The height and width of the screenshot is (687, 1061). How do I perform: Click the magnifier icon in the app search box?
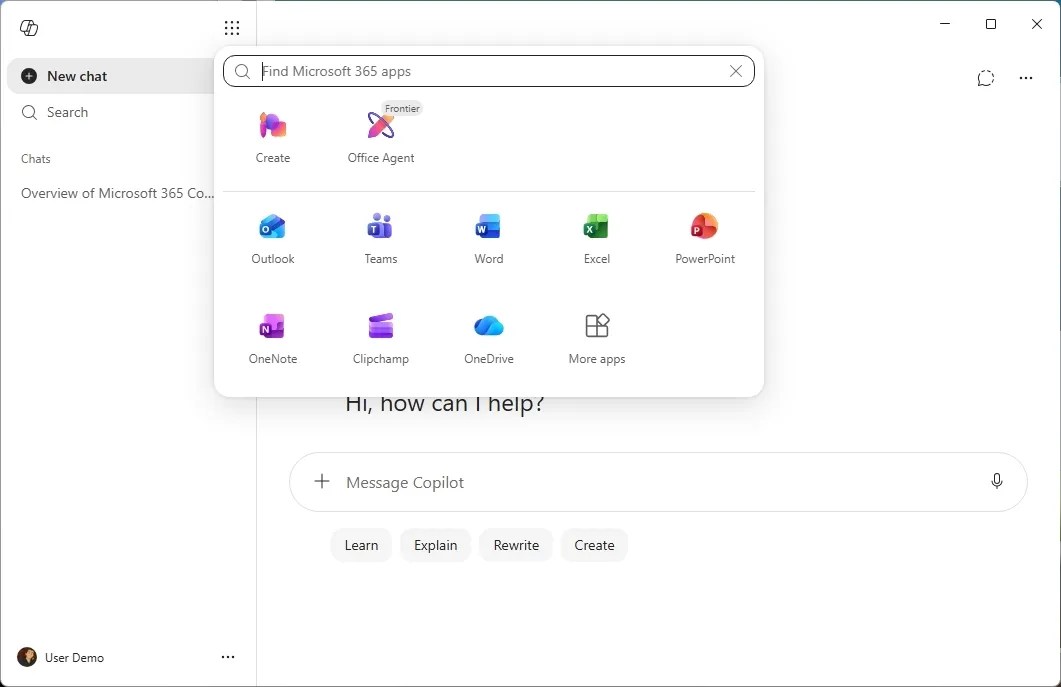(242, 71)
